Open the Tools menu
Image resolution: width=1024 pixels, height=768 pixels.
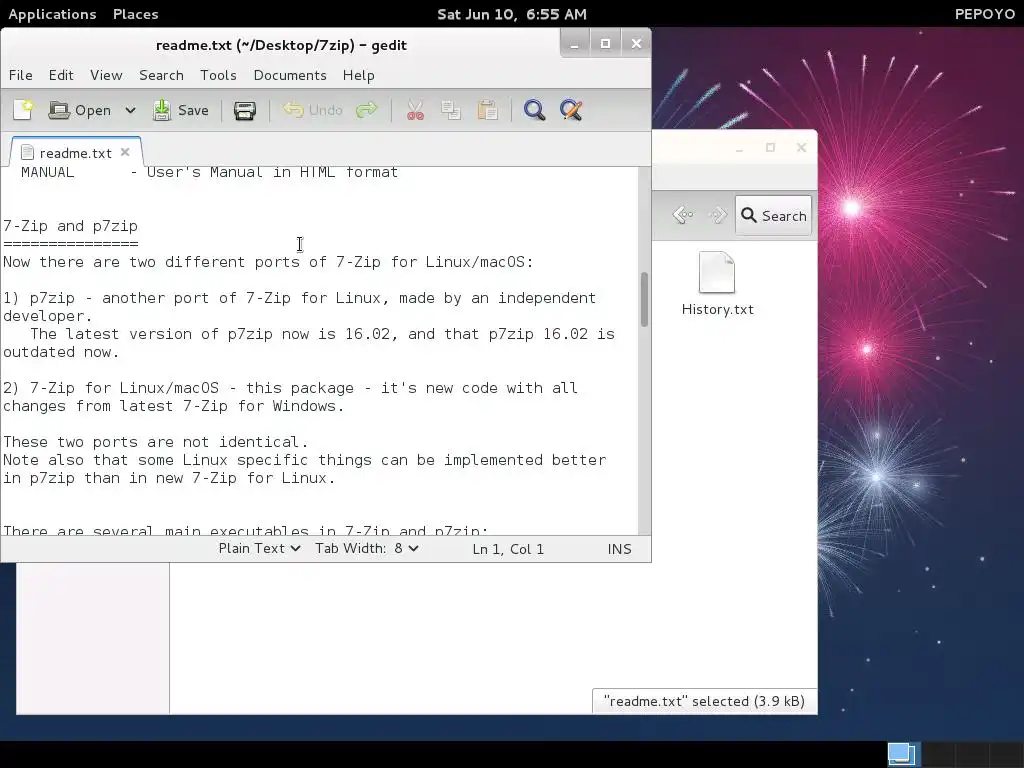pos(218,75)
